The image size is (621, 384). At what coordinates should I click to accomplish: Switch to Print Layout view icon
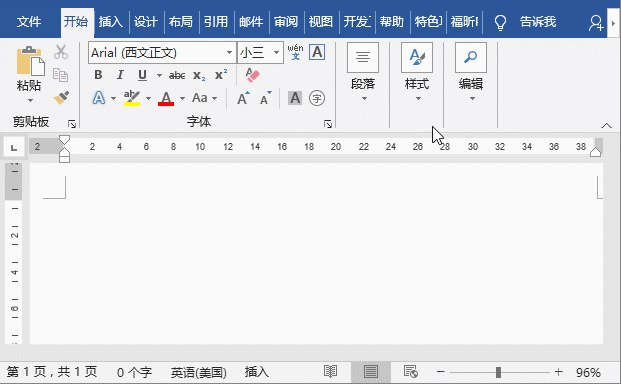tap(371, 372)
